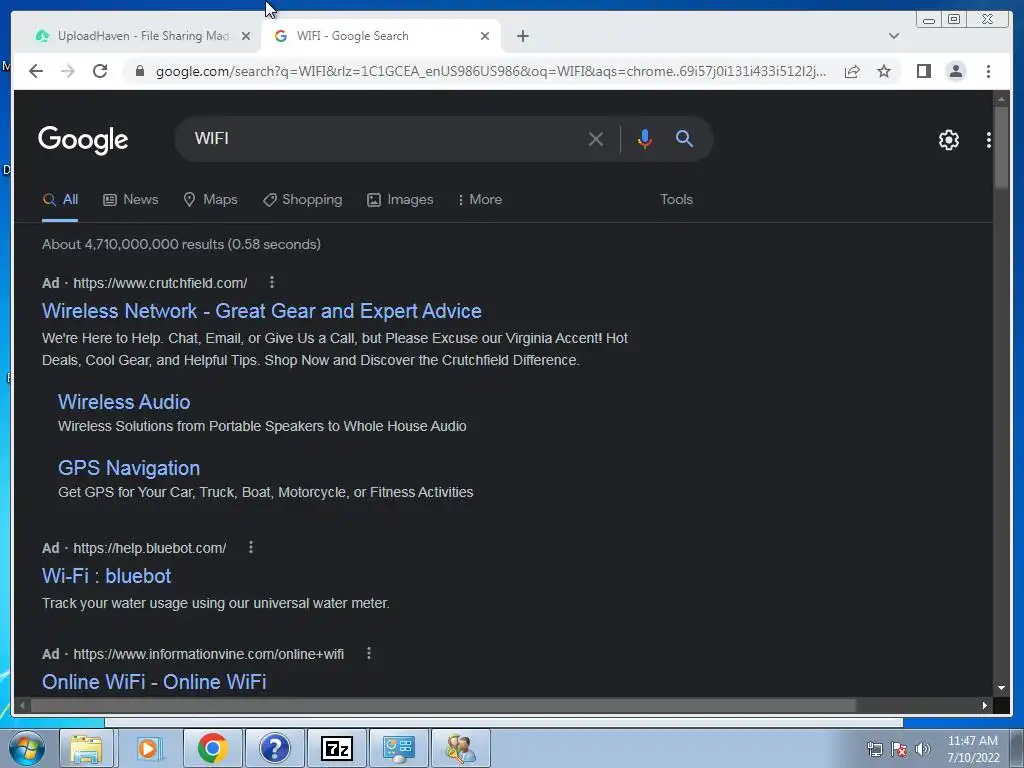The image size is (1024, 768).
Task: Launch media player from taskbar
Action: pos(149,748)
